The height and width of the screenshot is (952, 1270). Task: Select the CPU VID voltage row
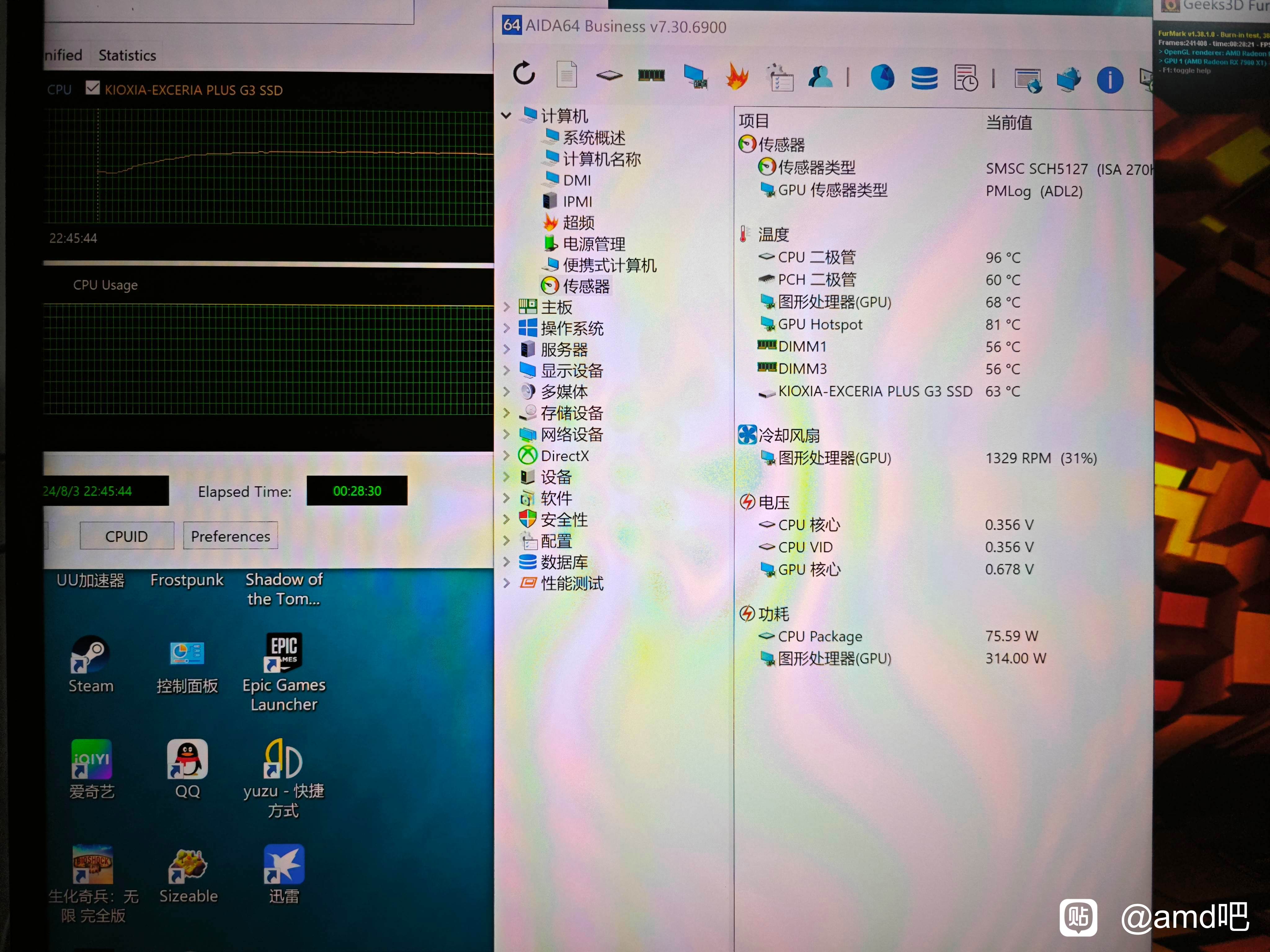896,547
